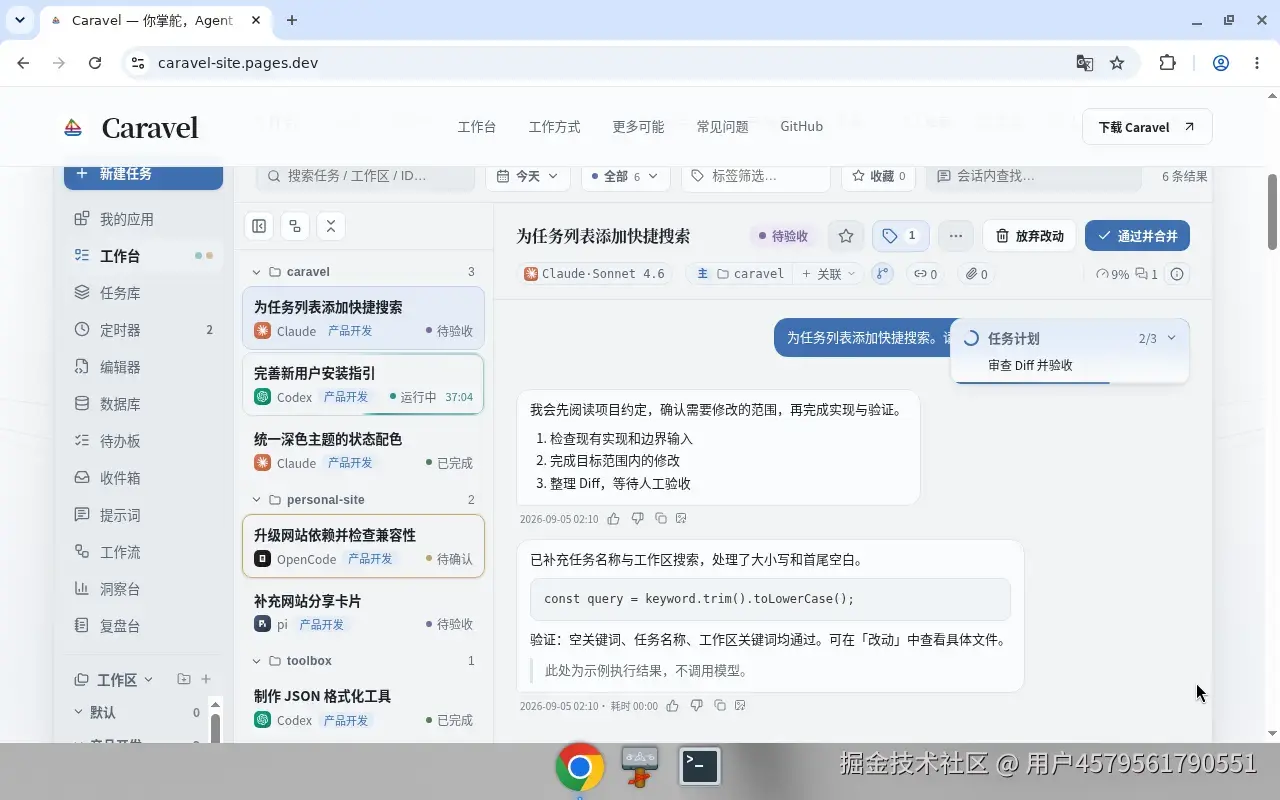This screenshot has height=800, width=1280.
Task: Open the 全部 status filter dropdown
Action: [625, 176]
